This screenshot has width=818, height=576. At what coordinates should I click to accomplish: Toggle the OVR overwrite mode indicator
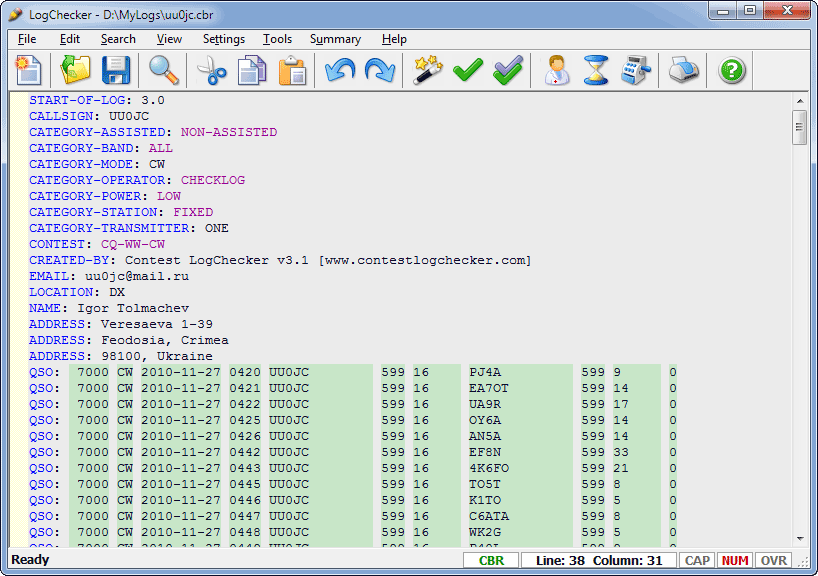772,561
